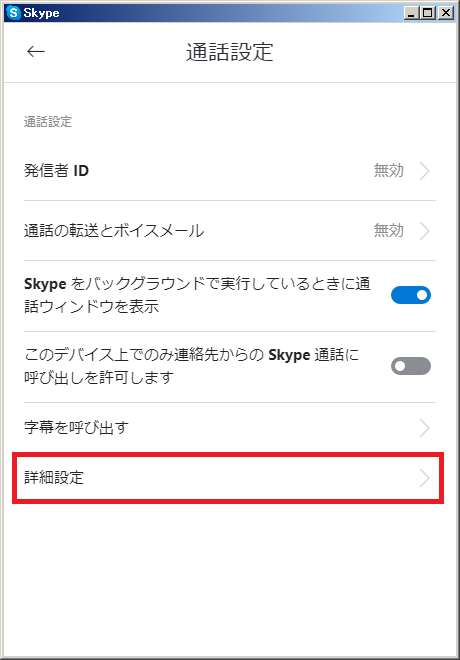Screen dimensions: 460x660
Task: Click the chevron in the 詳細設定 row
Action: point(425,478)
